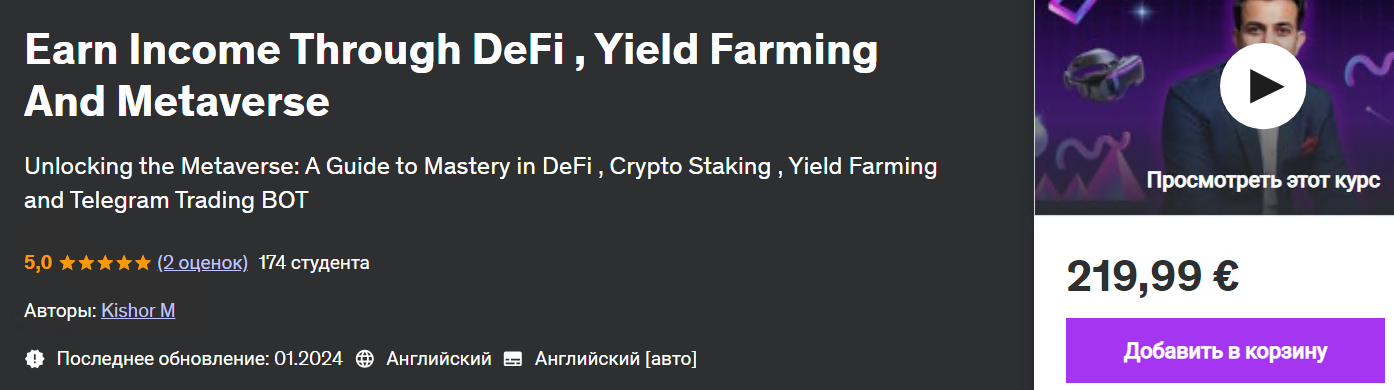Click the 5,0 rating score
Viewport: 1394px width, 390px height.
(38, 263)
